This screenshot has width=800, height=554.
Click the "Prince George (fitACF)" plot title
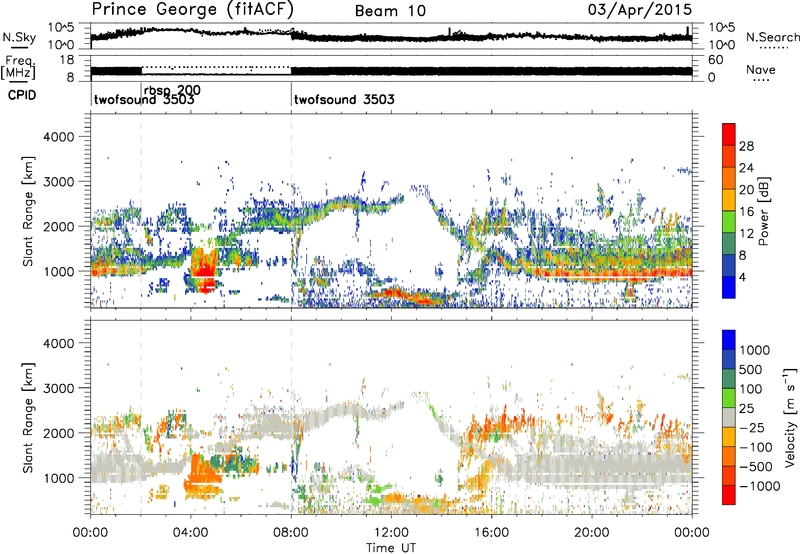pos(192,10)
